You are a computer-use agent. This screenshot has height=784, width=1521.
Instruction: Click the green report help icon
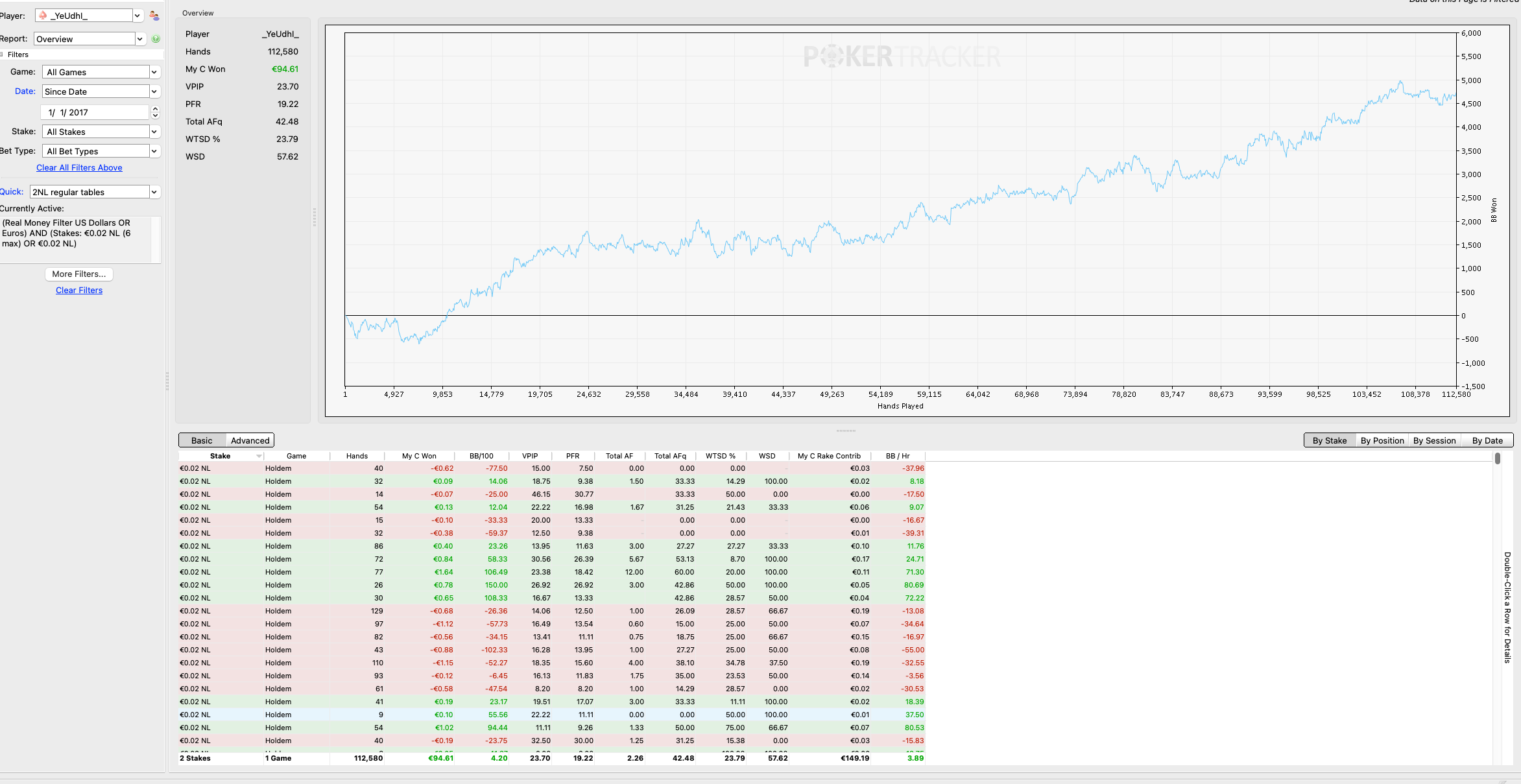tap(156, 39)
